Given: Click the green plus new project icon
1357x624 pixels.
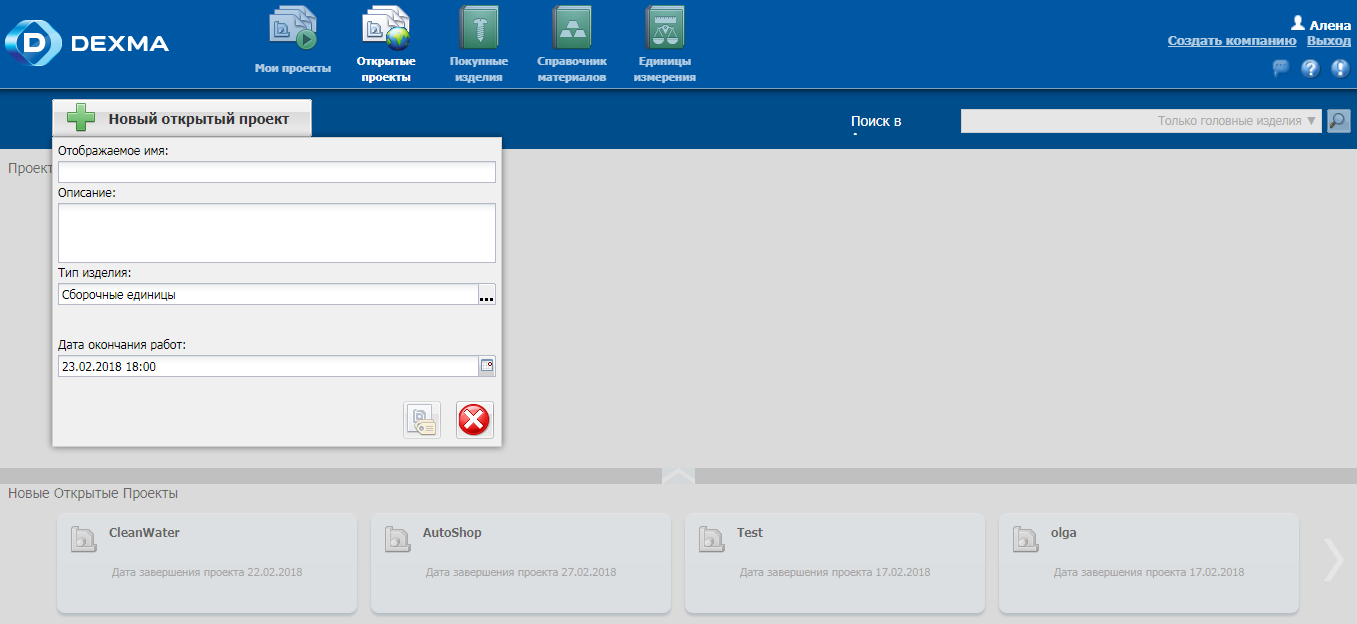Looking at the screenshot, I should tap(81, 119).
